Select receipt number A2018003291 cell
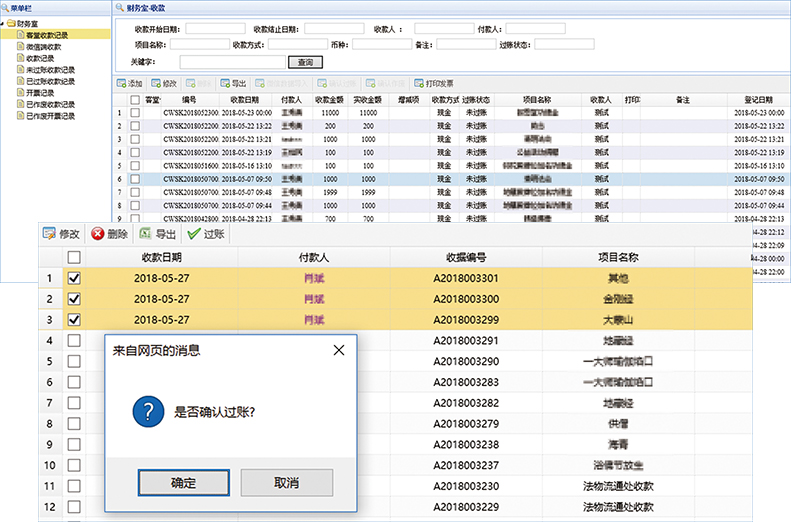791x522 pixels. [x=466, y=340]
